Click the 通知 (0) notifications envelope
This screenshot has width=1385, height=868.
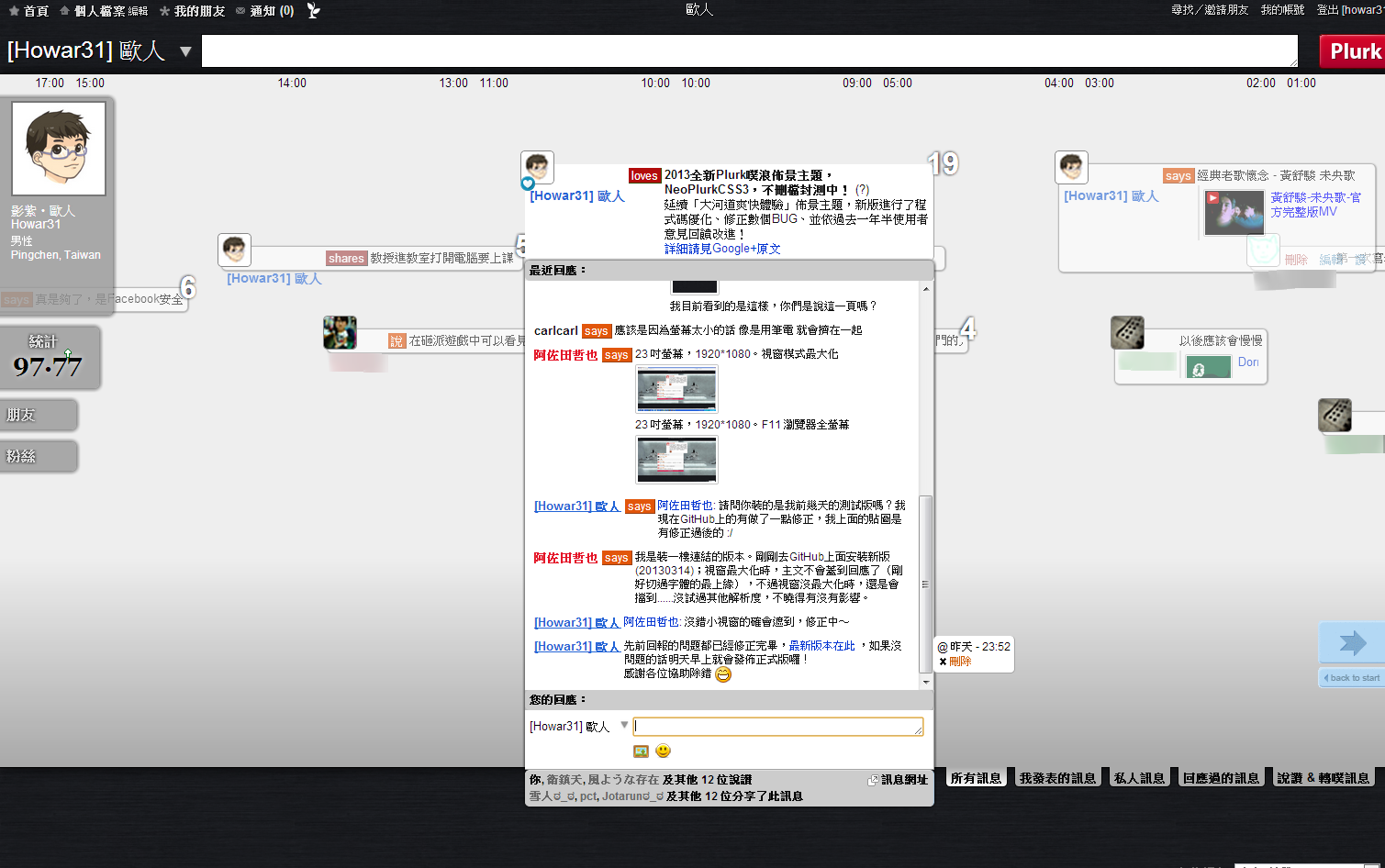coord(240,11)
